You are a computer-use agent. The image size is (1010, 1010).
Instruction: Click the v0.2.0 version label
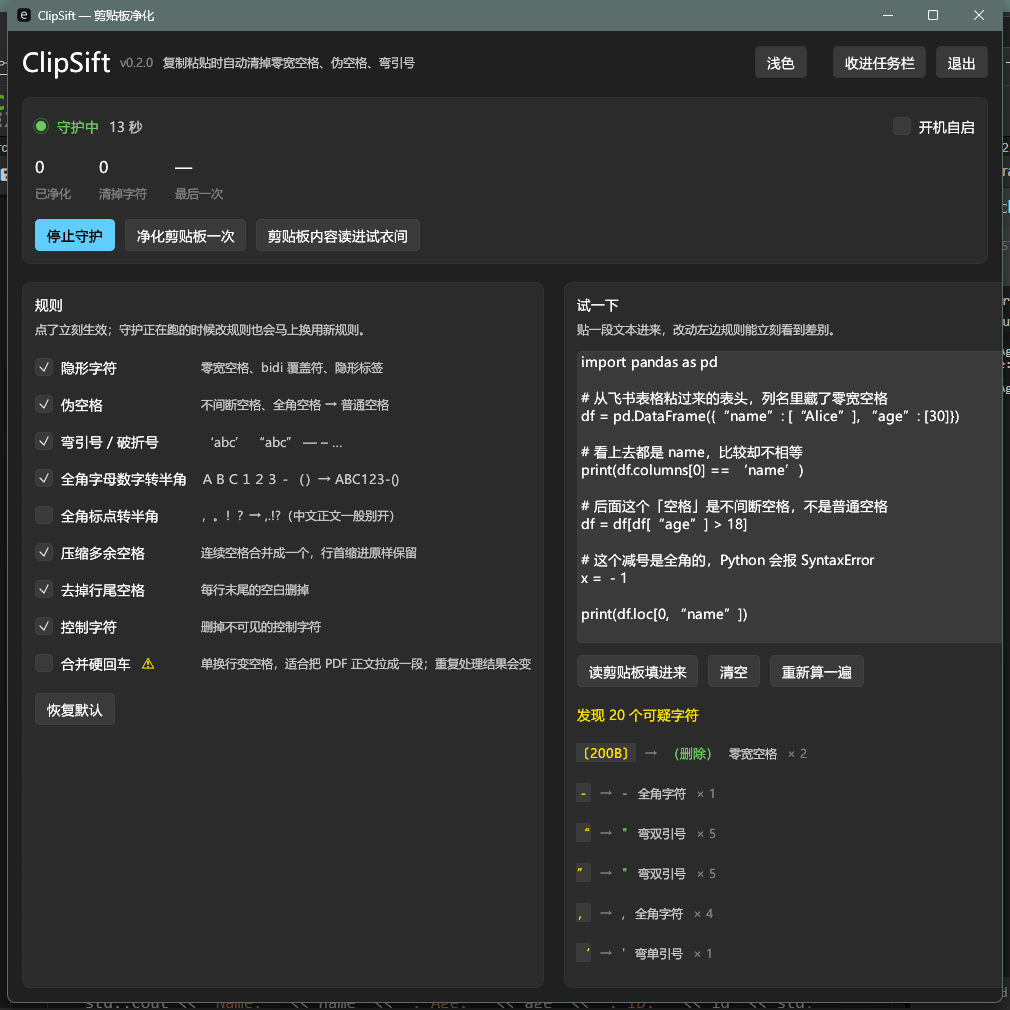(x=136, y=62)
